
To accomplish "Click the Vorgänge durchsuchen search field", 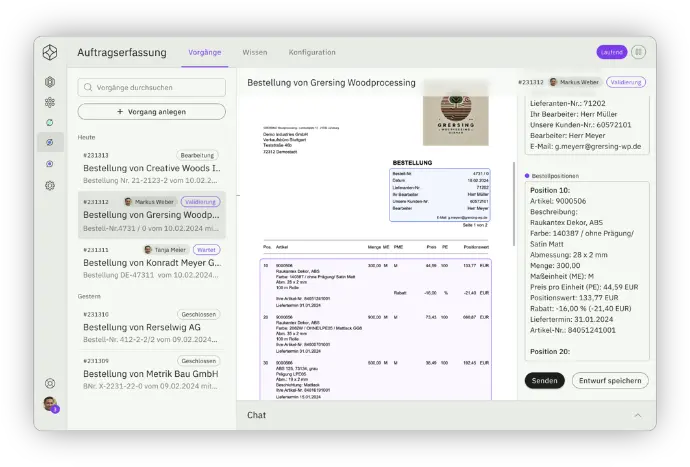I will pos(151,87).
